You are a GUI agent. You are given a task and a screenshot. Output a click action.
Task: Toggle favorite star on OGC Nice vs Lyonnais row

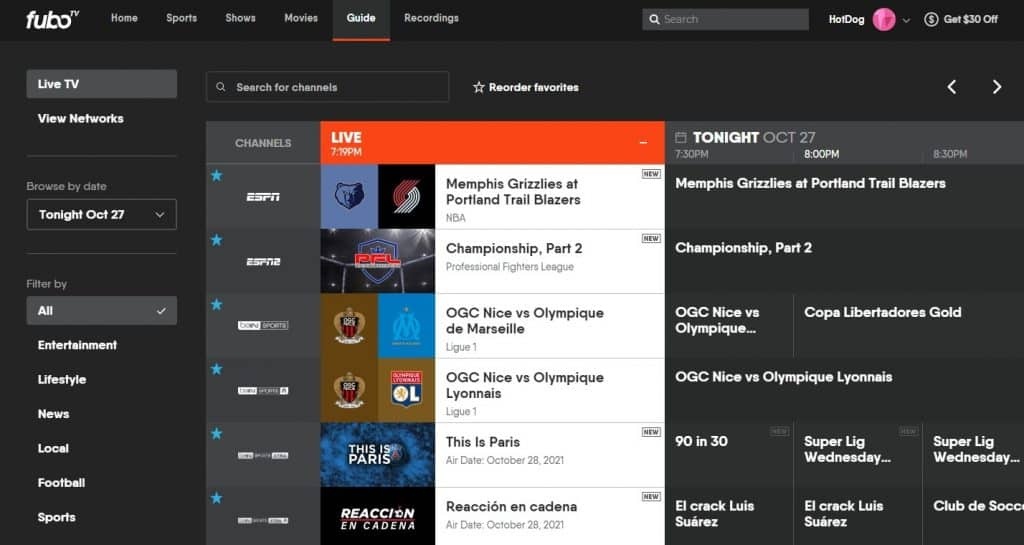pyautogui.click(x=217, y=369)
